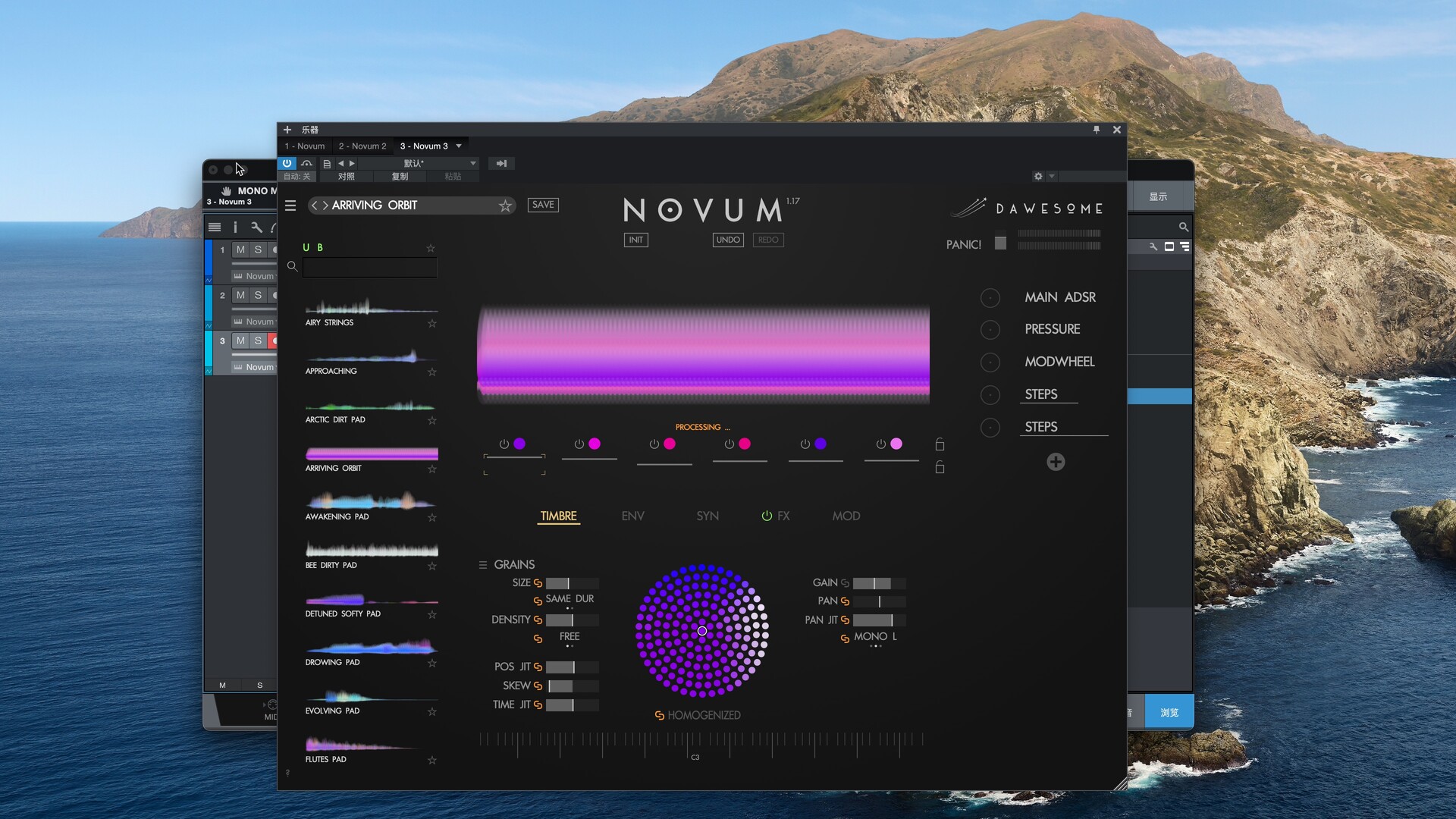Screen dimensions: 1456x819
Task: Open the plugin settings gear icon
Action: pyautogui.click(x=1038, y=176)
